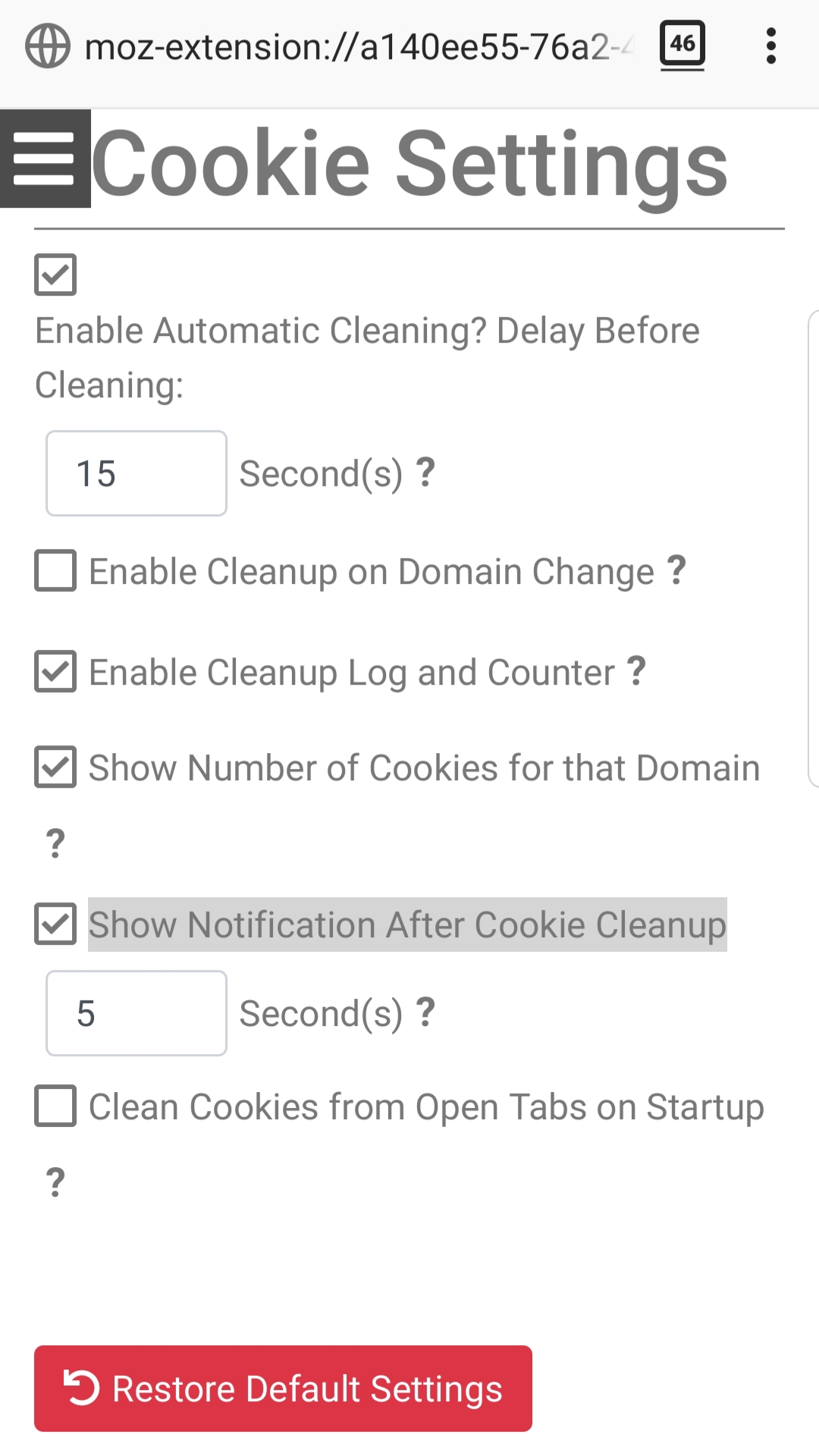Click help icon for Cleanup Log and Counter
Viewport: 819px width, 1456px height.
pos(636,671)
